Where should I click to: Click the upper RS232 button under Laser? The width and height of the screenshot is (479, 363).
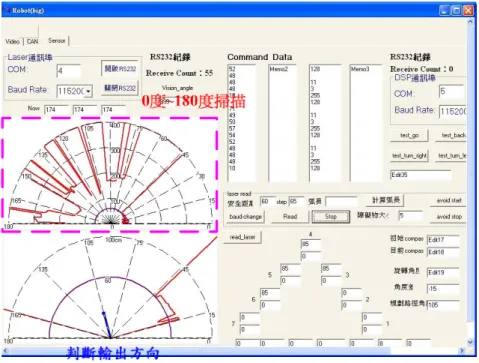120,69
